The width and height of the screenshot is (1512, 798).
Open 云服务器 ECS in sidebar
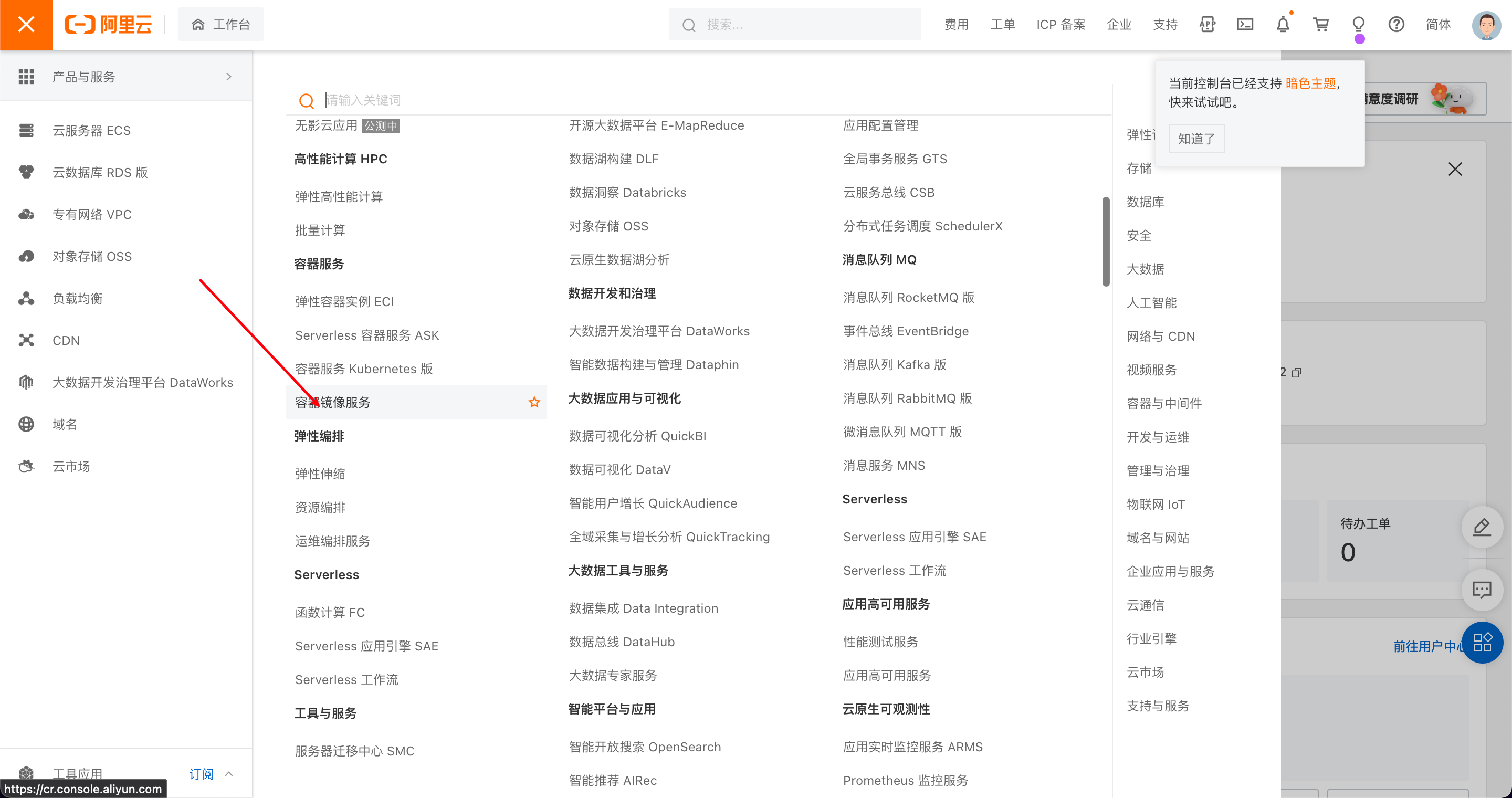pos(91,130)
